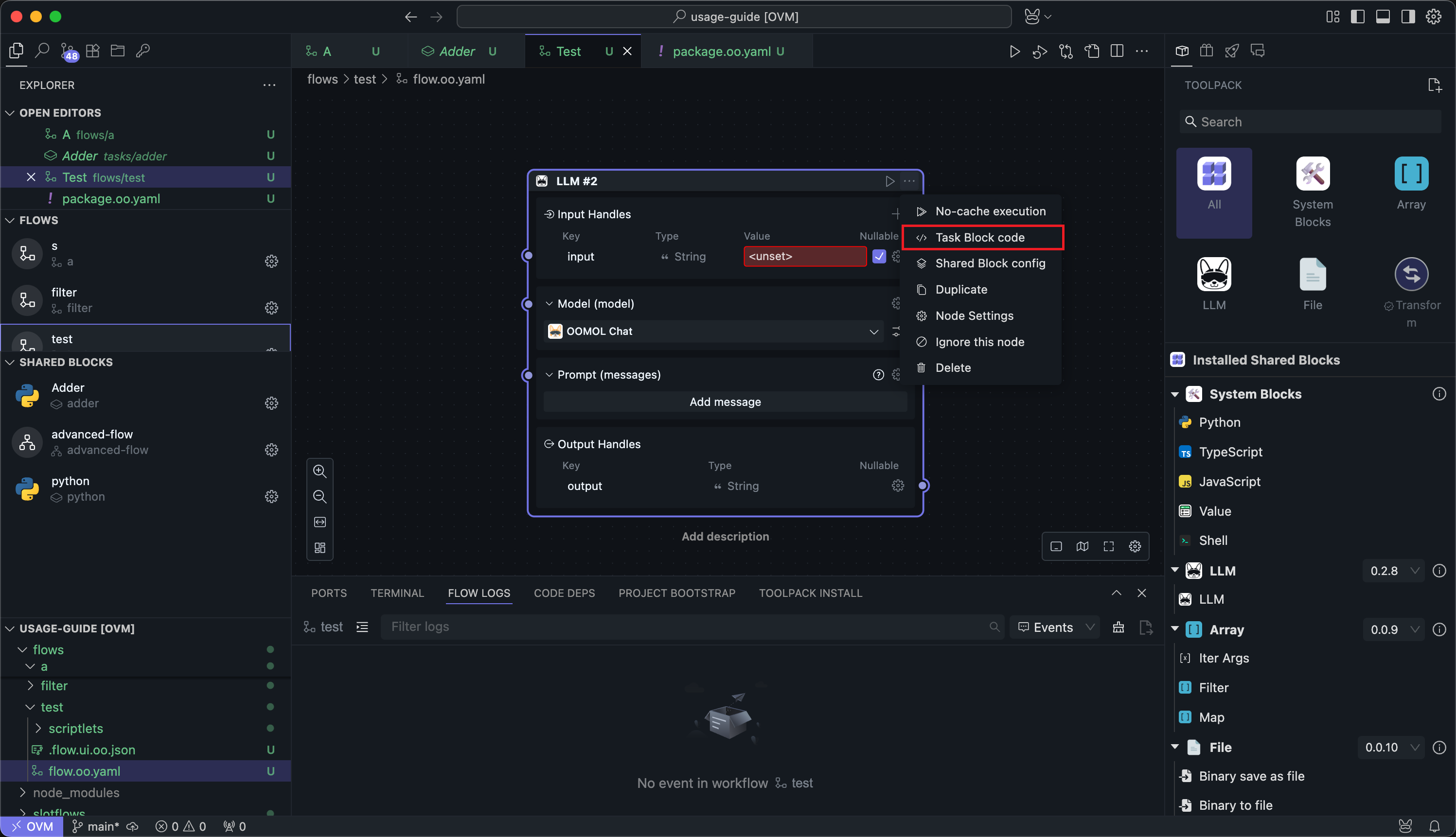Choose Duplicate from the context menu
Image resolution: width=1456 pixels, height=837 pixels.
point(961,289)
